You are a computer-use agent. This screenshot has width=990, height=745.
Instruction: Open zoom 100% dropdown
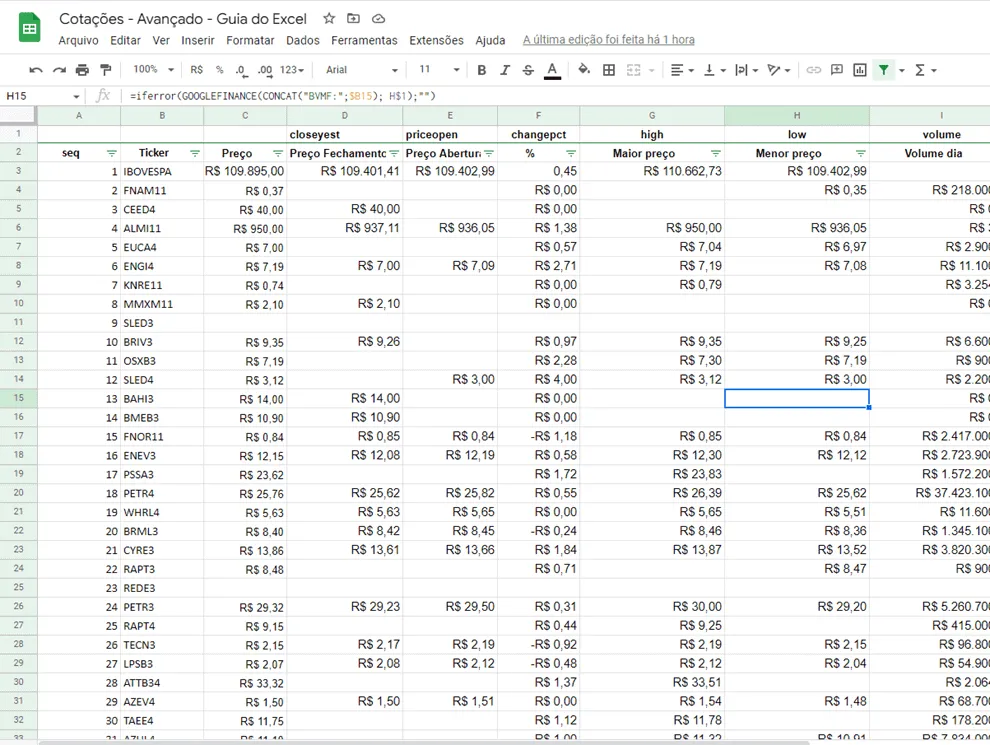[153, 69]
